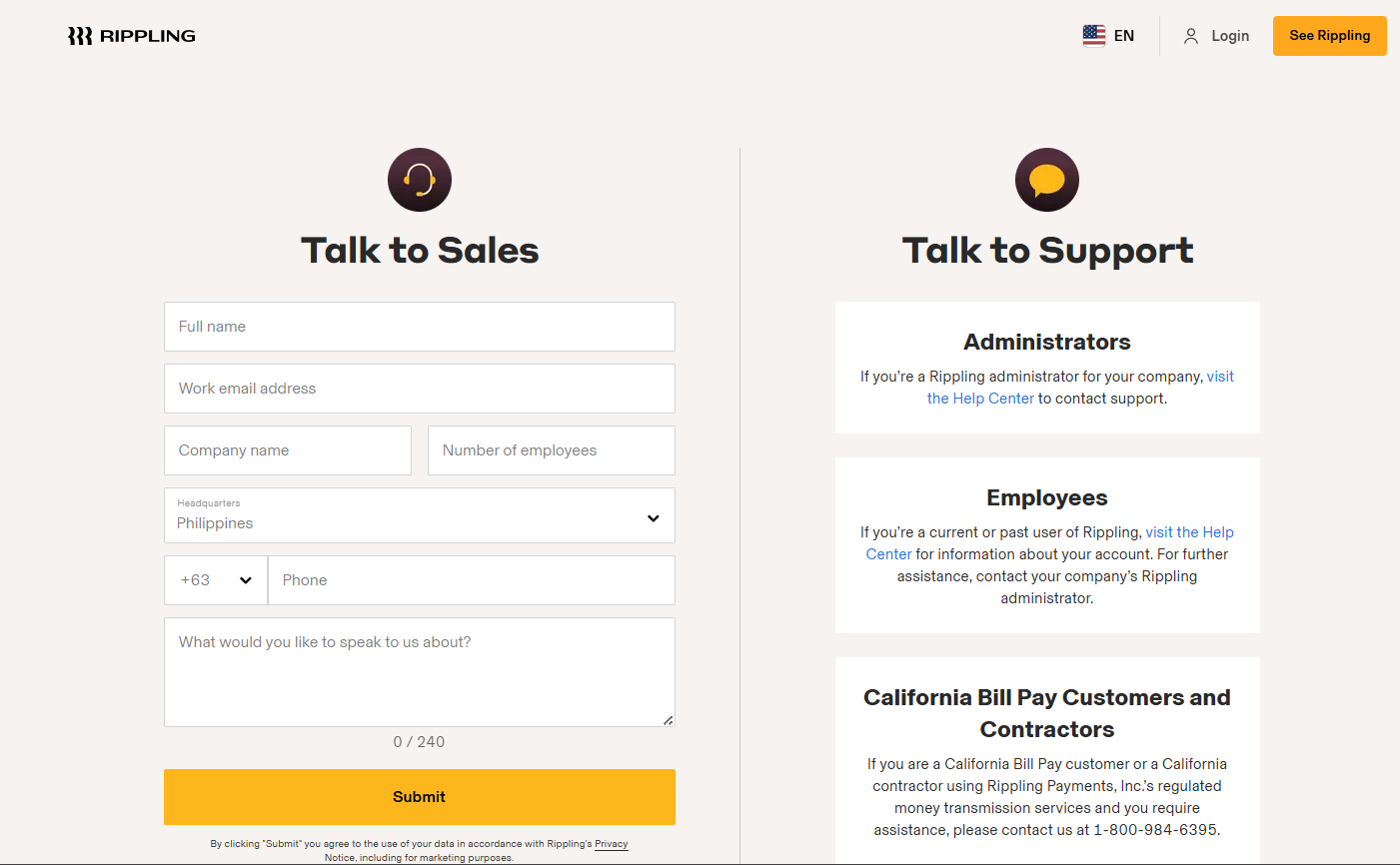Open the +63 phone country code dropdown
The height and width of the screenshot is (865, 1400).
(x=215, y=579)
